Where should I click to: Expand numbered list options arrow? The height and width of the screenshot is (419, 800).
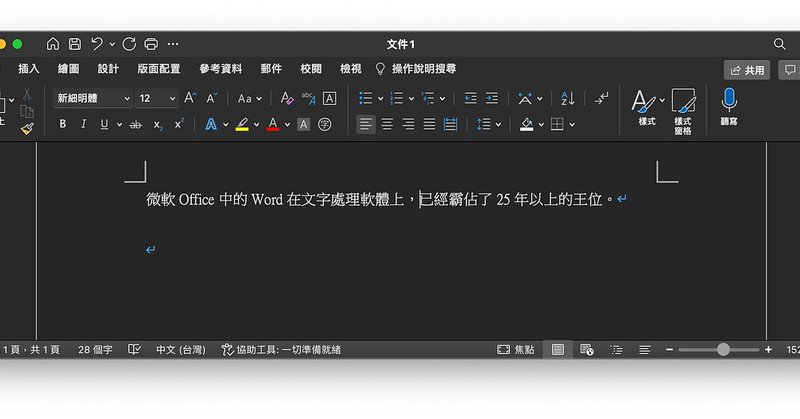[411, 98]
